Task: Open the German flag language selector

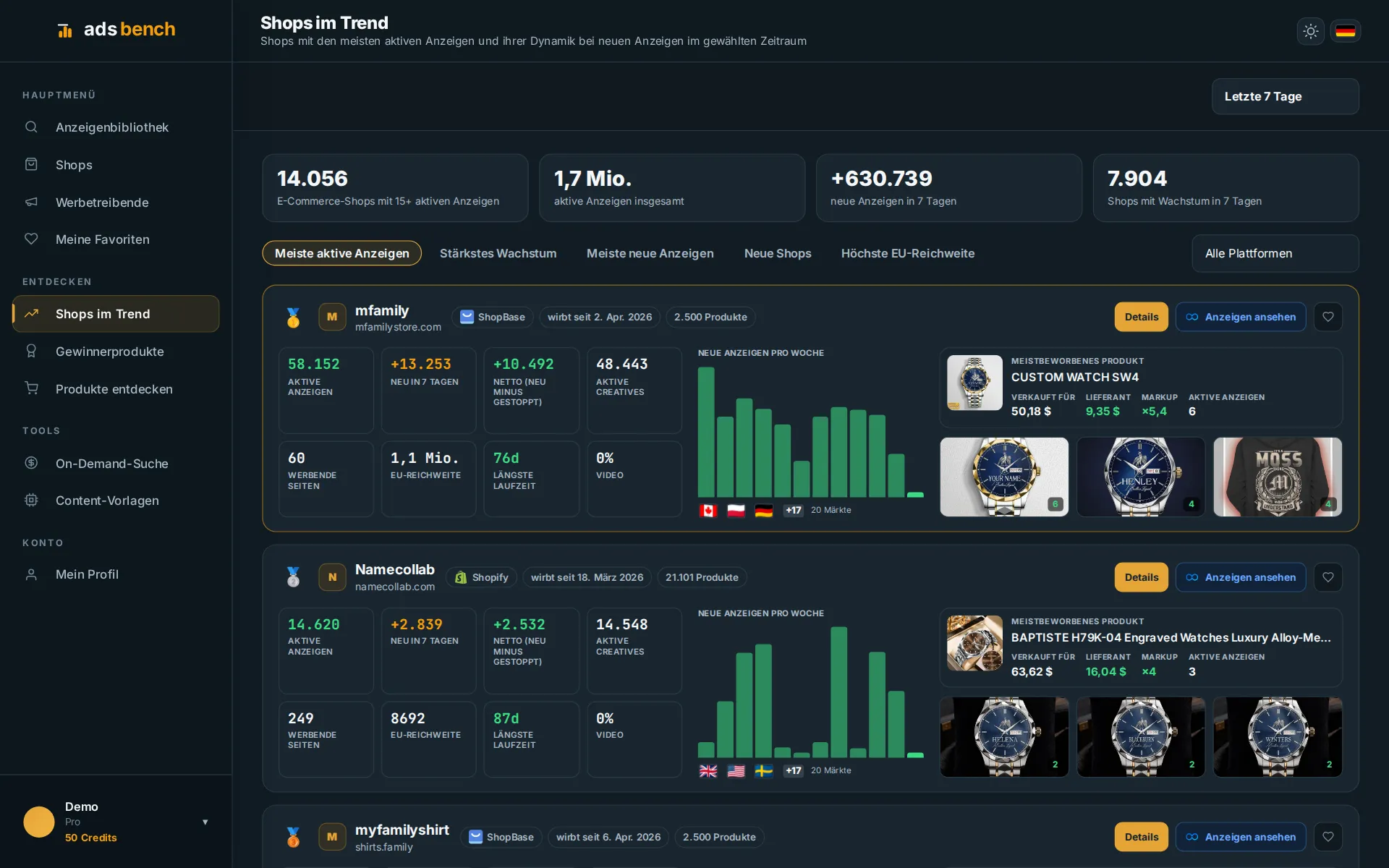Action: point(1345,31)
